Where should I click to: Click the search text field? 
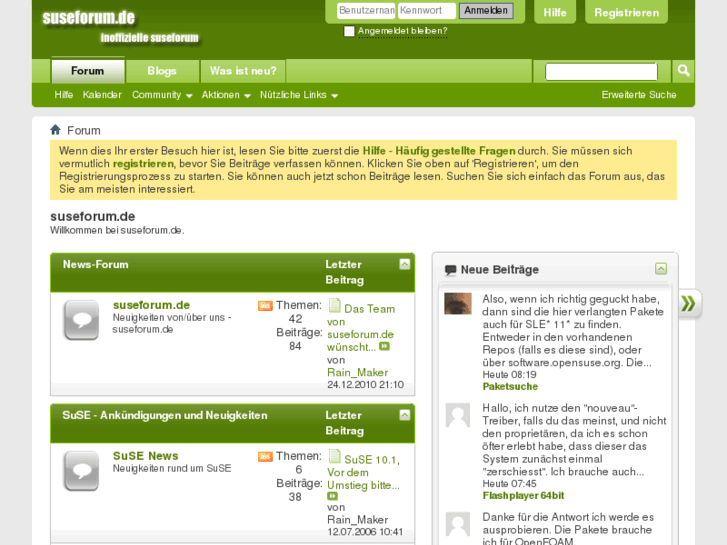(601, 71)
